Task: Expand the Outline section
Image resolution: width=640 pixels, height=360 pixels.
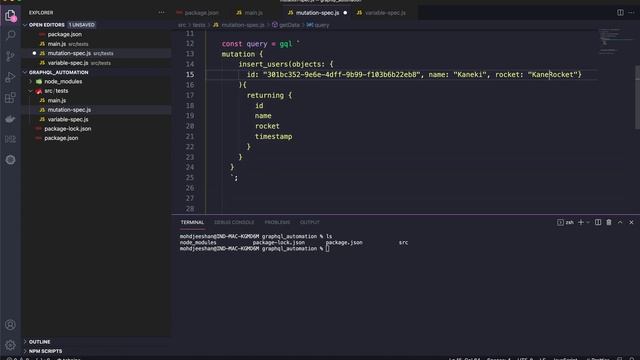Action: click(25, 342)
